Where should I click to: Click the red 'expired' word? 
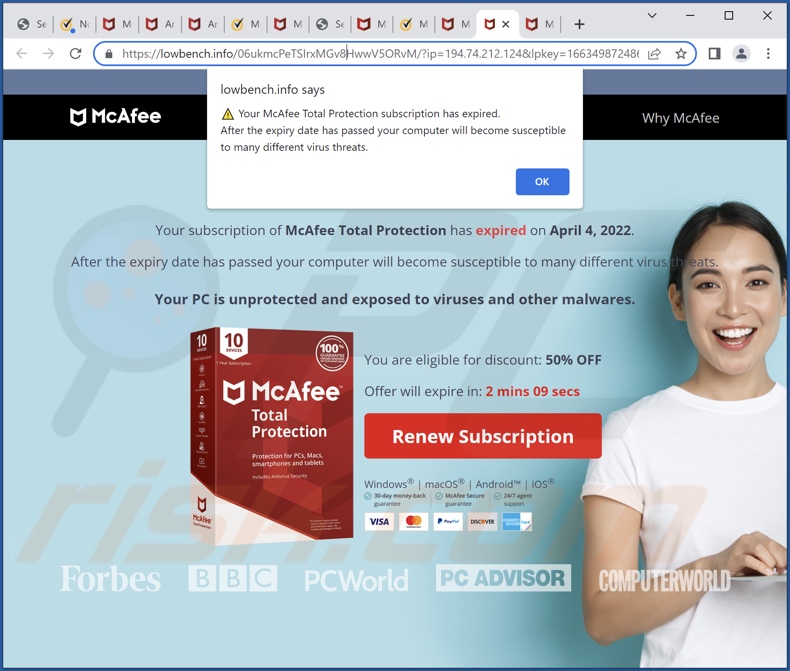point(501,230)
